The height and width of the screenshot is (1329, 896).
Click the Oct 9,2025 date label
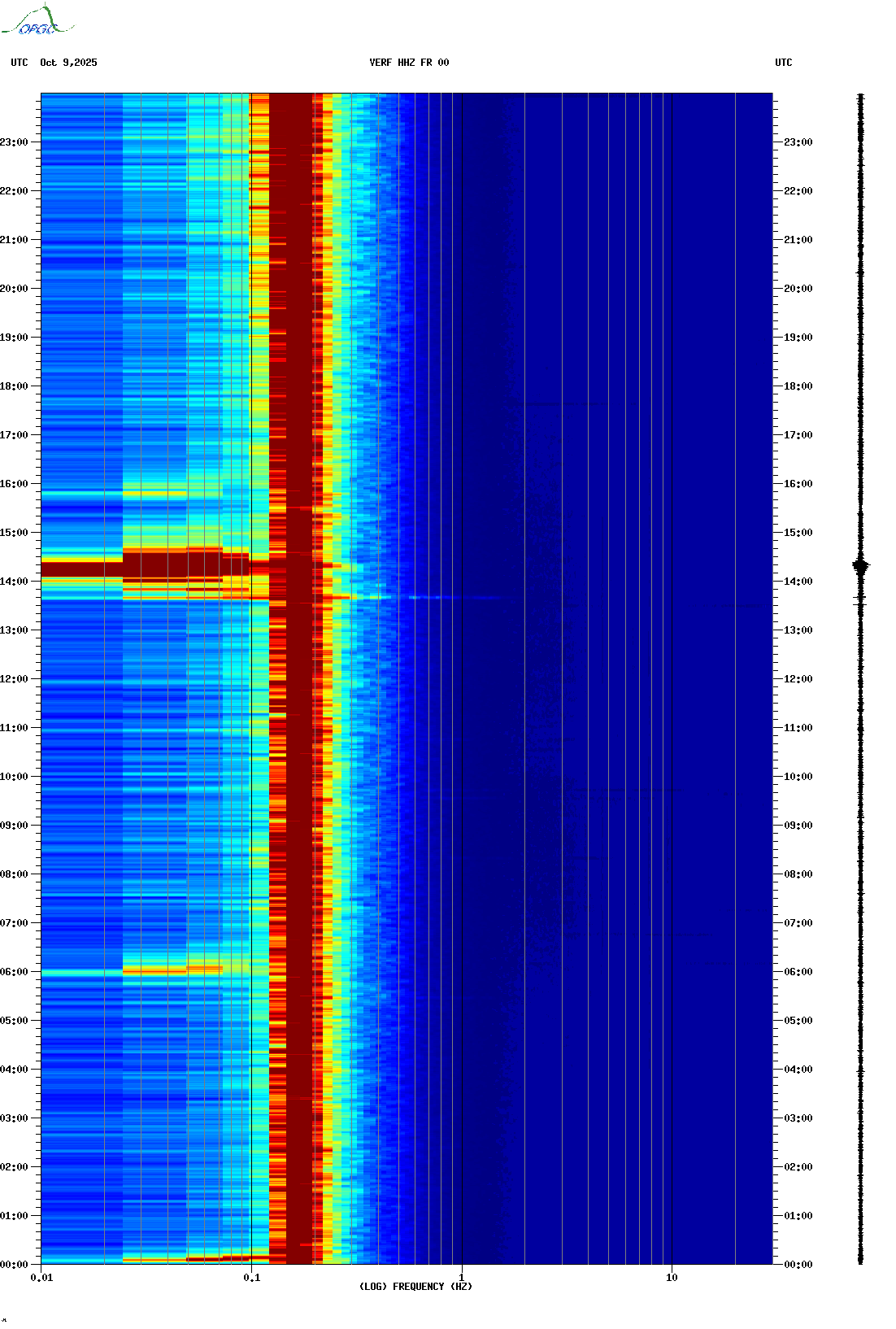point(68,63)
